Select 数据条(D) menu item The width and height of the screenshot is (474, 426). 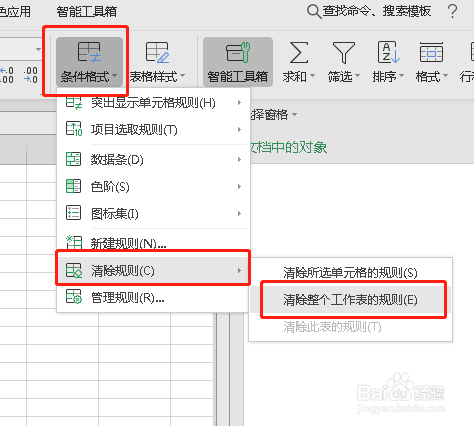click(153, 160)
